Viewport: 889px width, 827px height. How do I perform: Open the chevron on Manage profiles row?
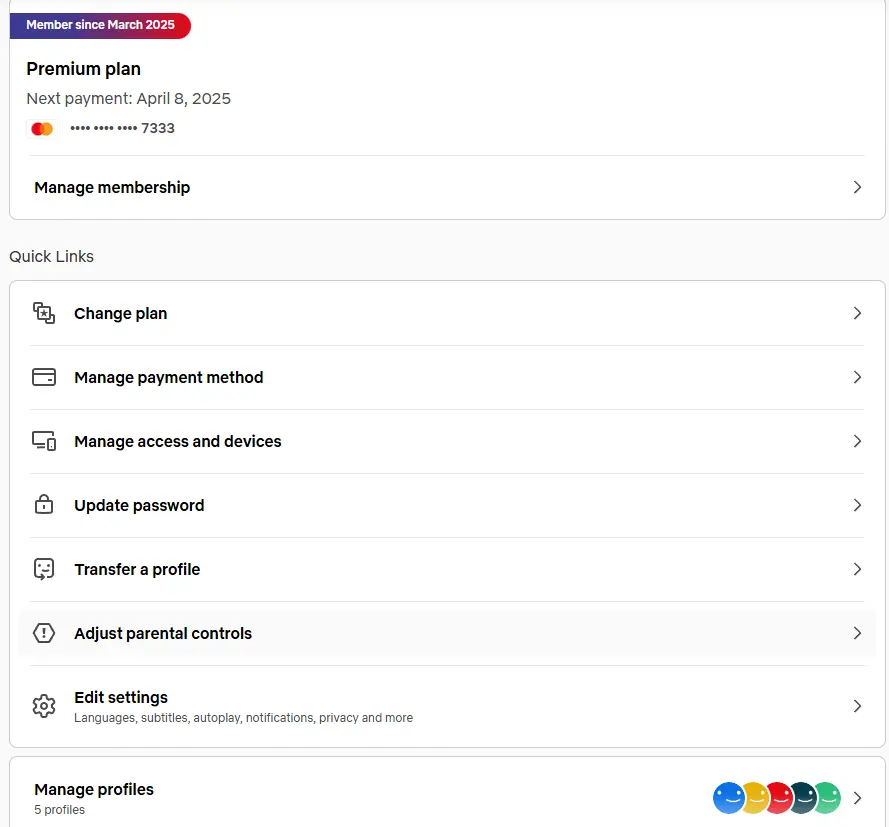857,798
